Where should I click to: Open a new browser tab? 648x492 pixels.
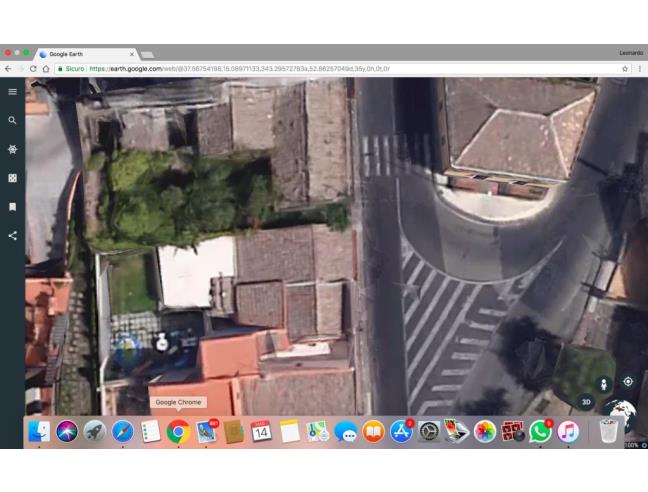tap(147, 55)
